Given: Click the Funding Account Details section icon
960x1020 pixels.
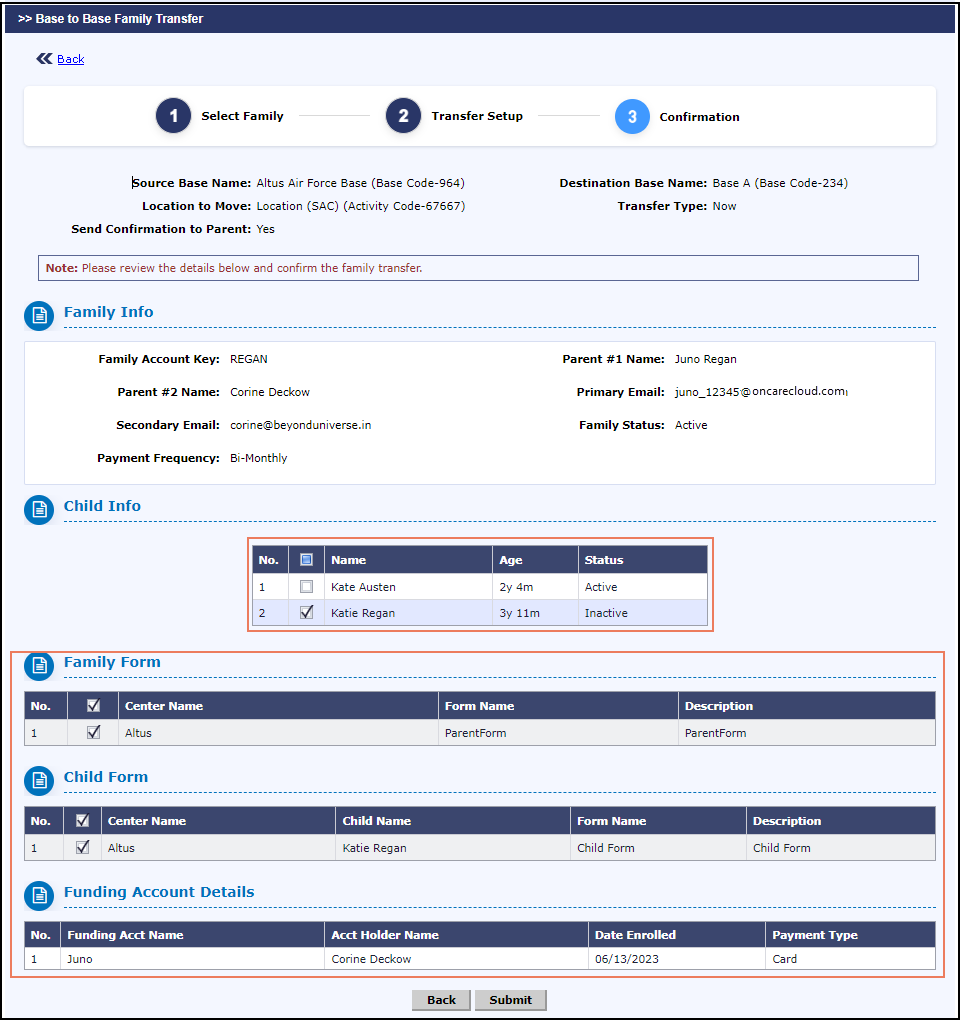Looking at the screenshot, I should pyautogui.click(x=39, y=896).
